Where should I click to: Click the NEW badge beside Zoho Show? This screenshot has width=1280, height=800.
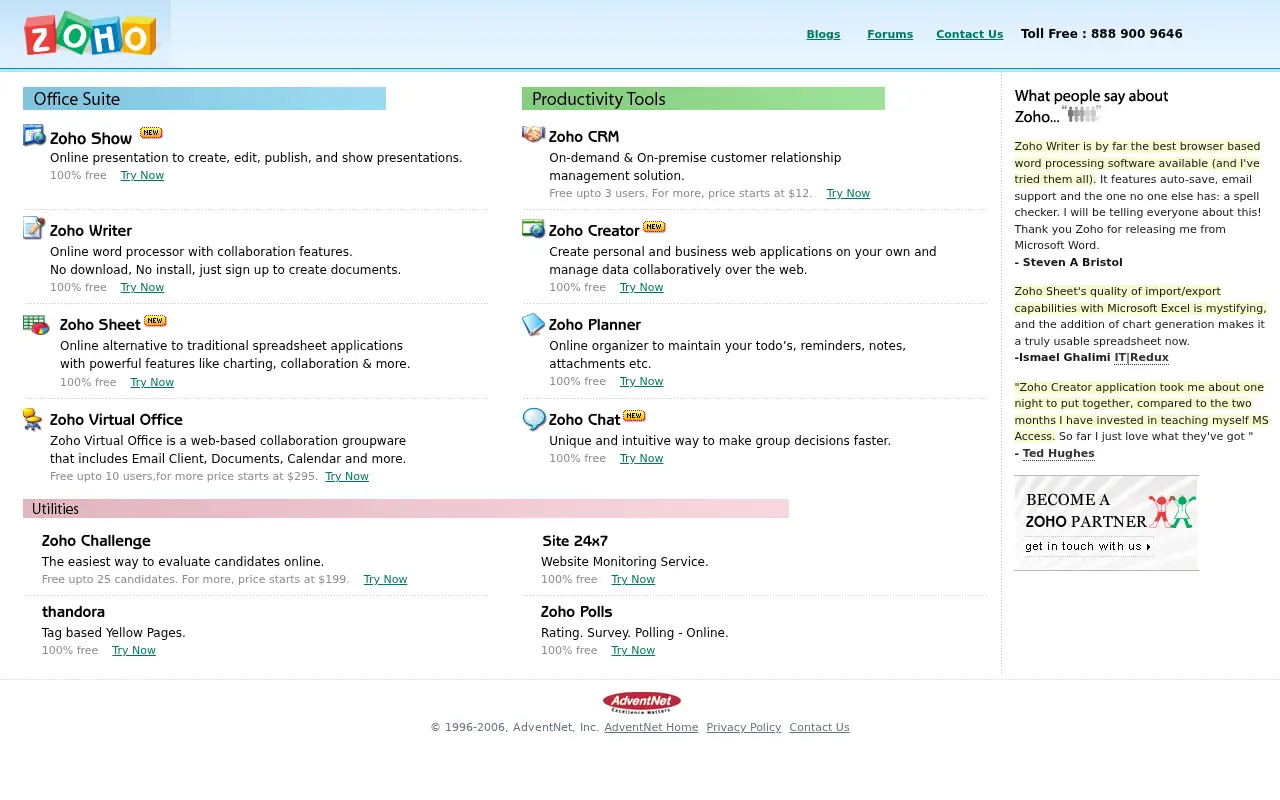151,132
